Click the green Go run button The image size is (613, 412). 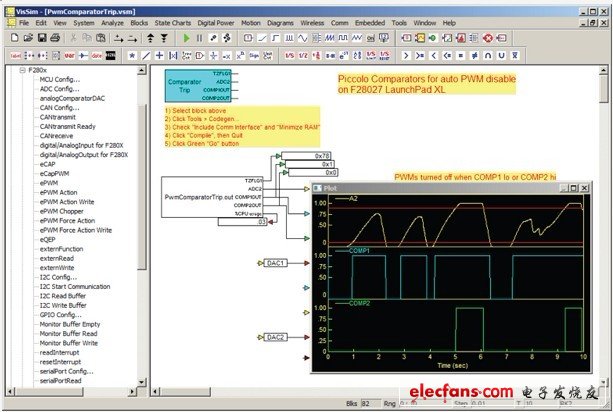187,37
